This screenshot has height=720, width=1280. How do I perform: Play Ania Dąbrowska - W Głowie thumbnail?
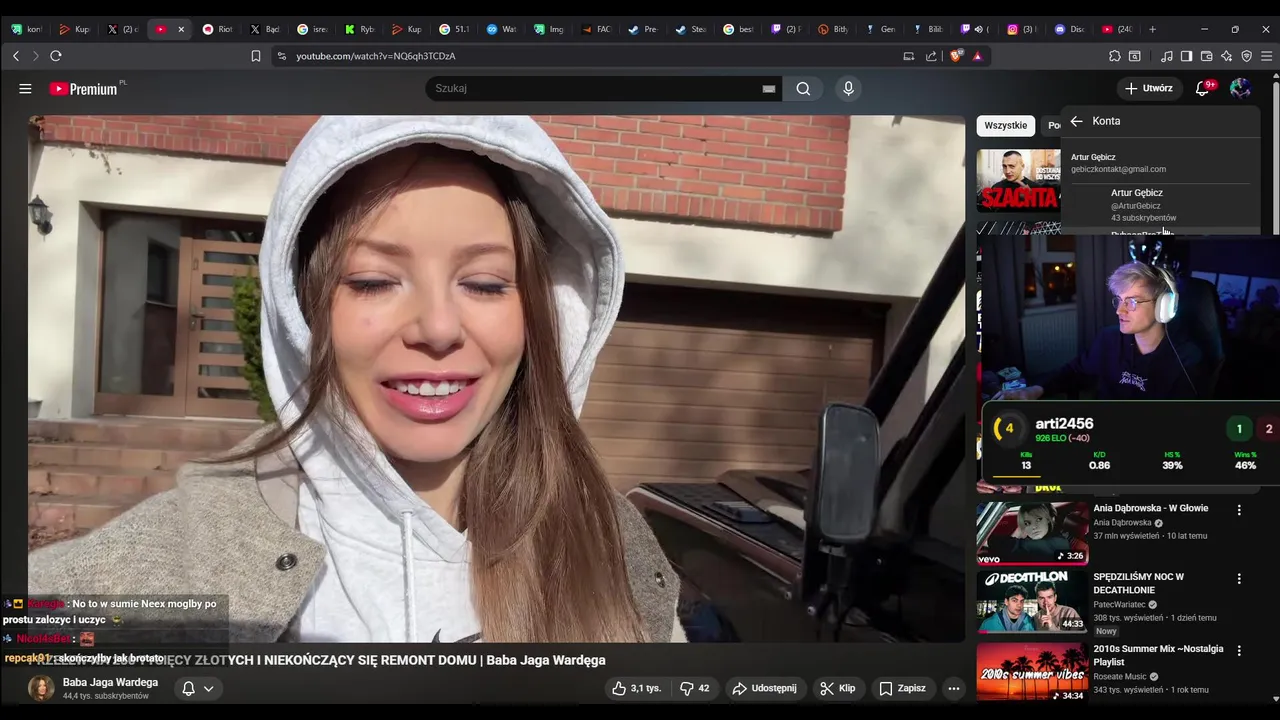(x=1032, y=532)
